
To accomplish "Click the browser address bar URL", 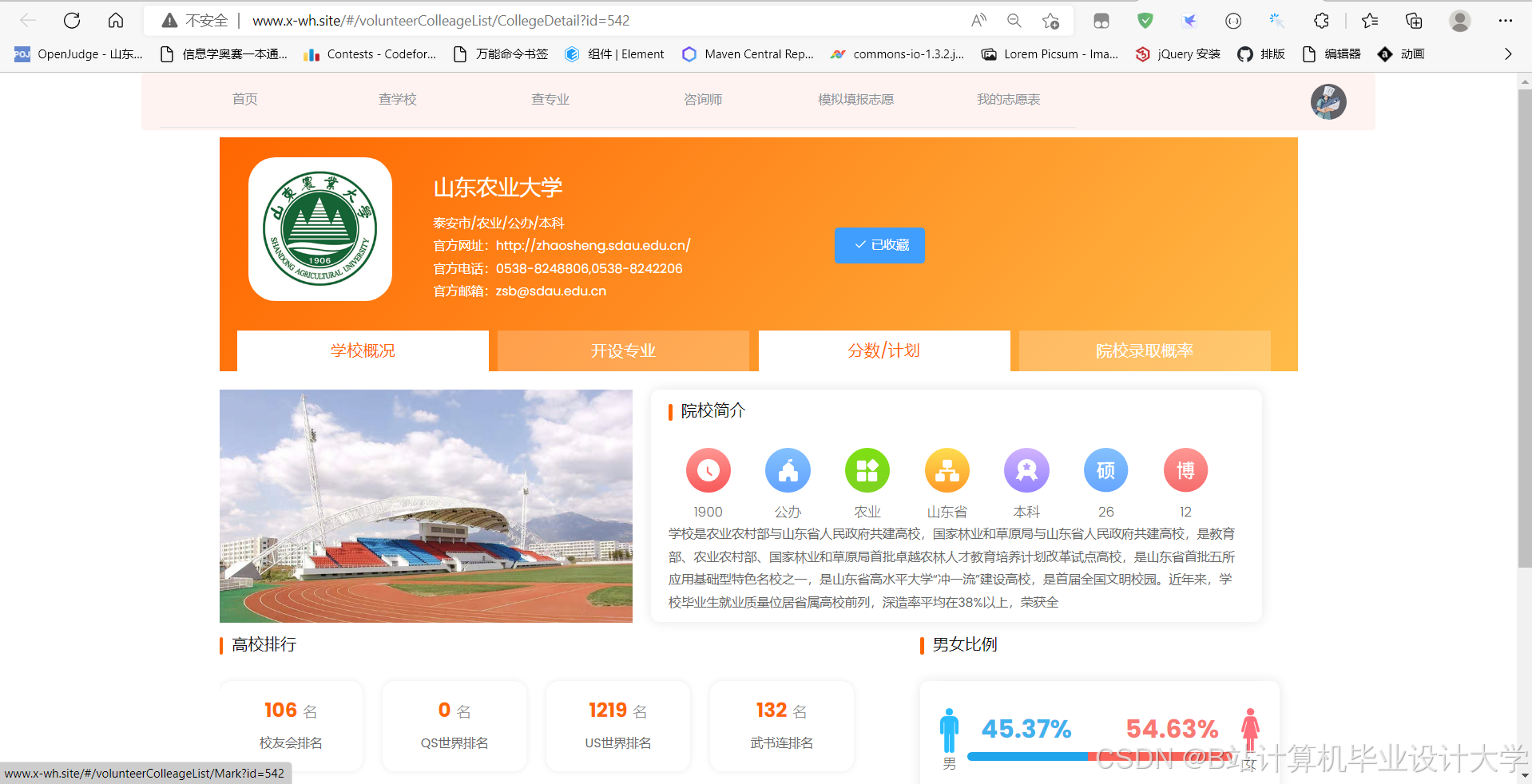I will click(441, 21).
